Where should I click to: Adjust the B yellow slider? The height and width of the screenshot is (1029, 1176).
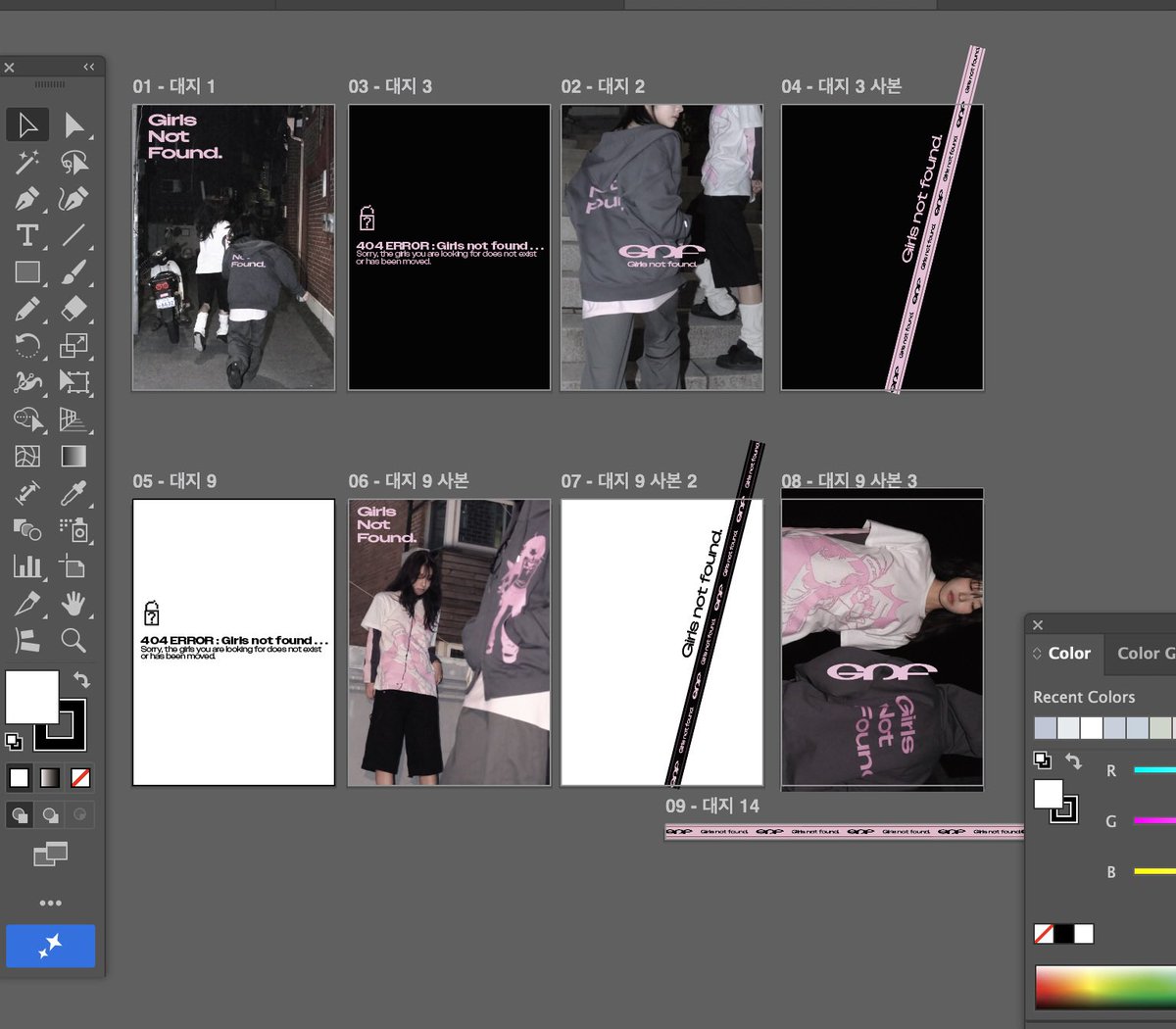1154,870
